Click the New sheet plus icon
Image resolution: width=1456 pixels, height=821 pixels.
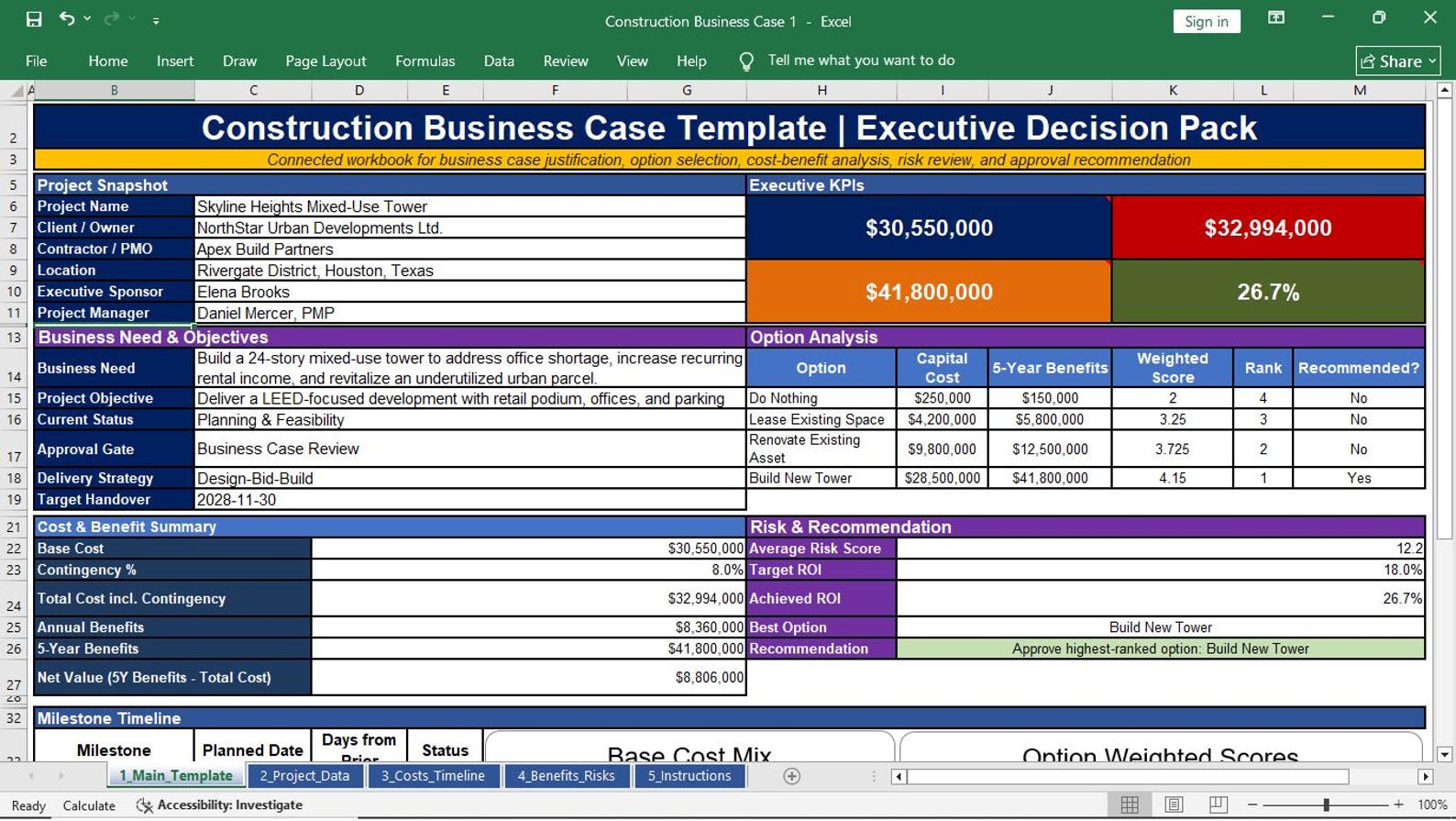792,776
